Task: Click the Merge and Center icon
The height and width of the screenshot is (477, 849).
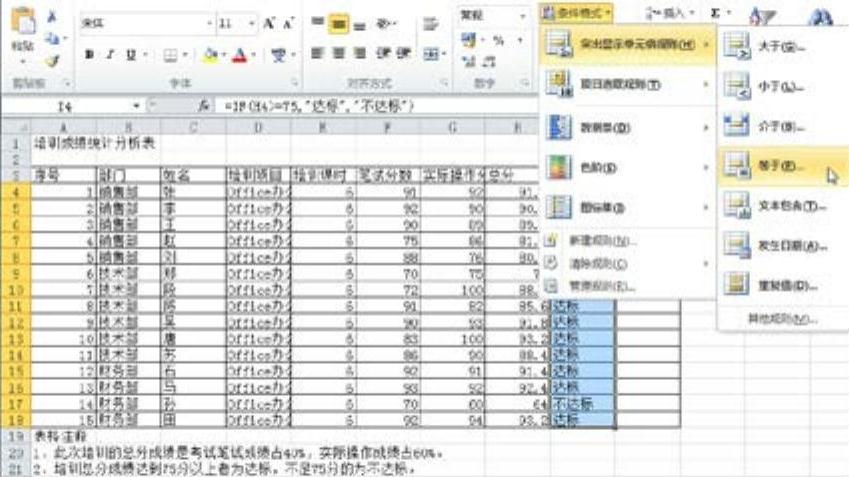Action: click(x=431, y=53)
